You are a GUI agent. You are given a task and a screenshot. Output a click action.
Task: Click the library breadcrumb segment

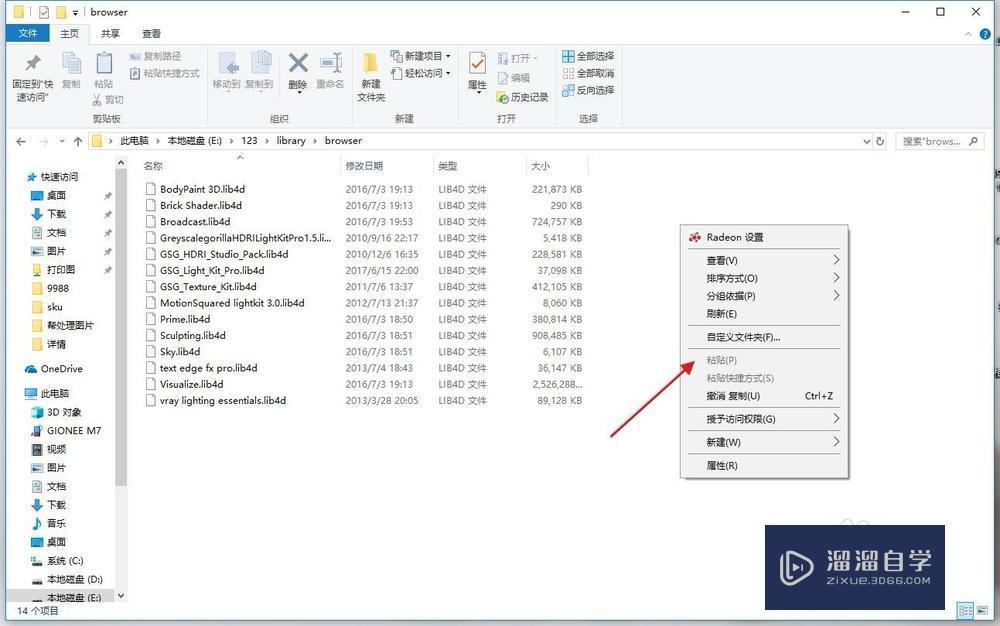click(291, 140)
